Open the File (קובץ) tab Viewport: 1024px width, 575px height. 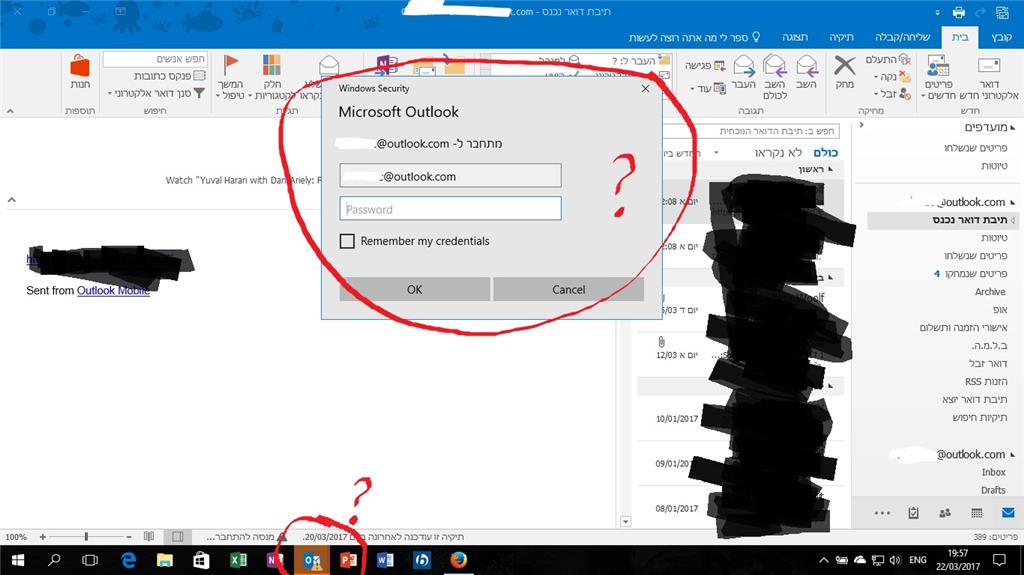(1001, 37)
